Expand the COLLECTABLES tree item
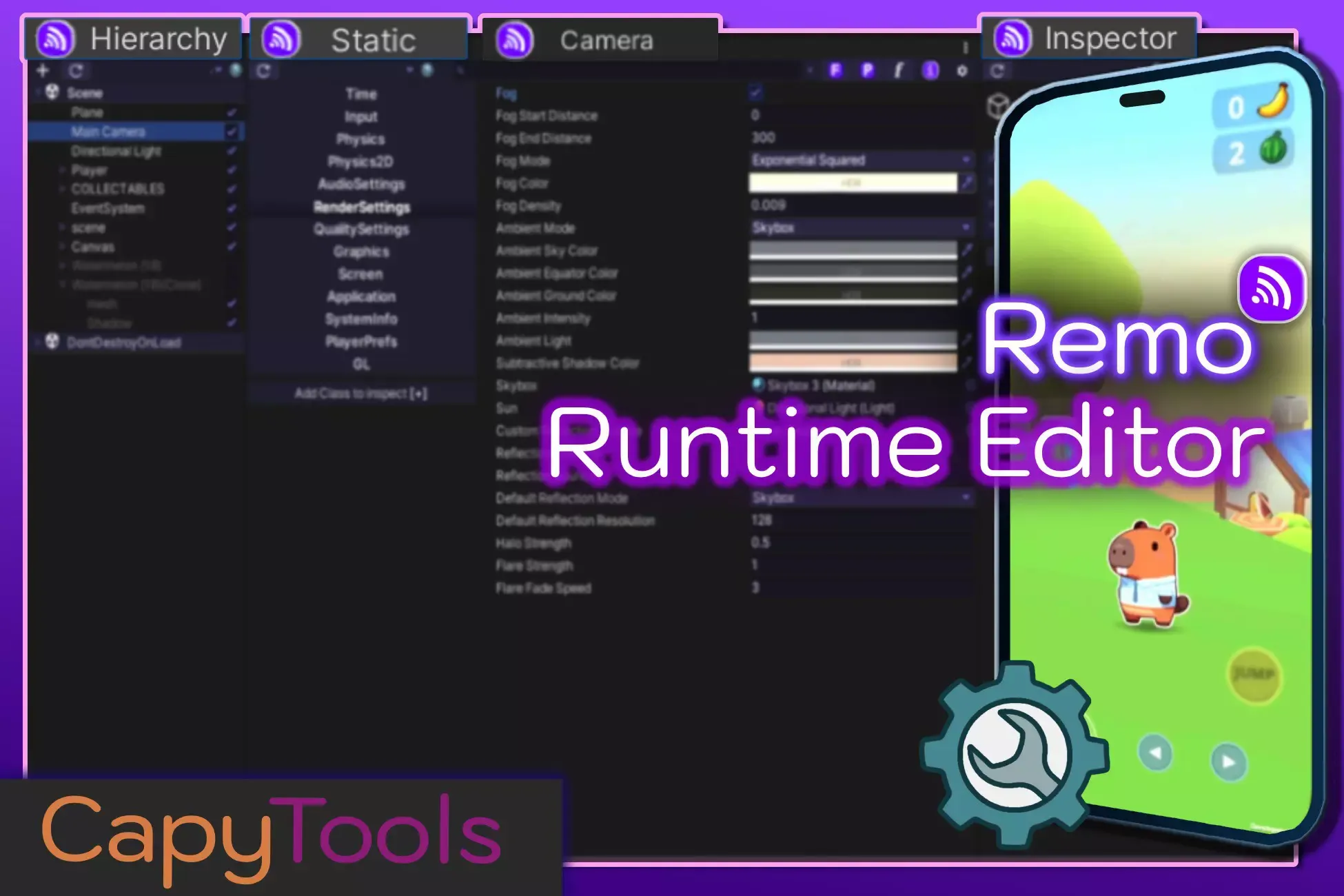1344x896 pixels. point(62,189)
